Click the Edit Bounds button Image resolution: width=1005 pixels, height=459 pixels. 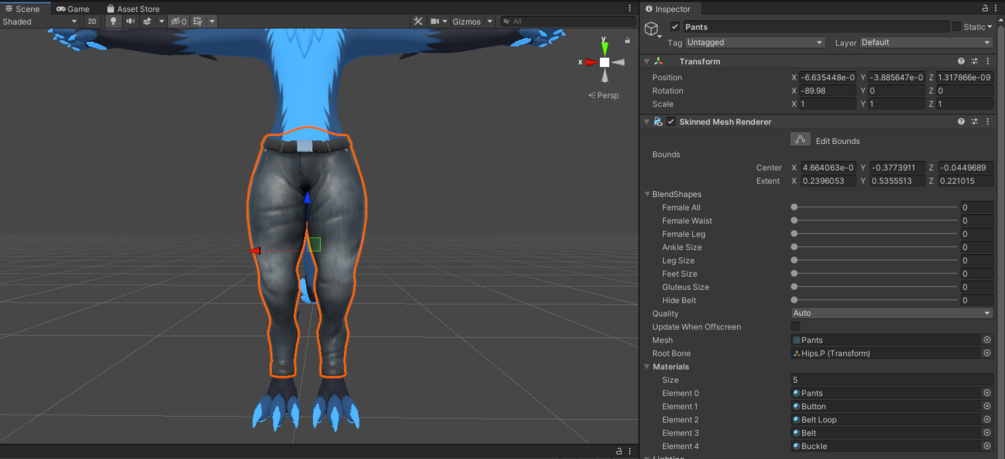tap(799, 140)
